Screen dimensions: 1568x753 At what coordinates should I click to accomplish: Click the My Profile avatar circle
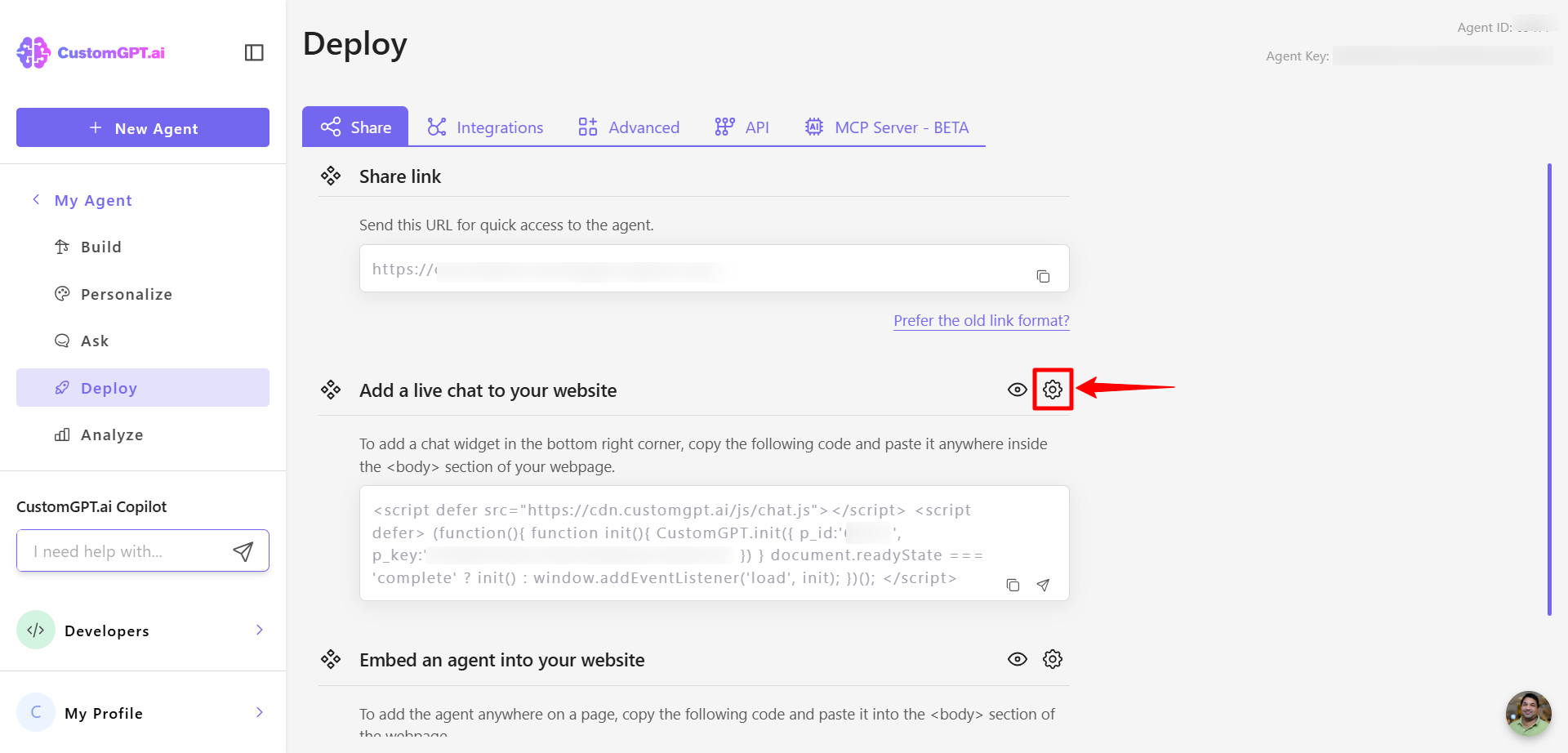[x=36, y=712]
